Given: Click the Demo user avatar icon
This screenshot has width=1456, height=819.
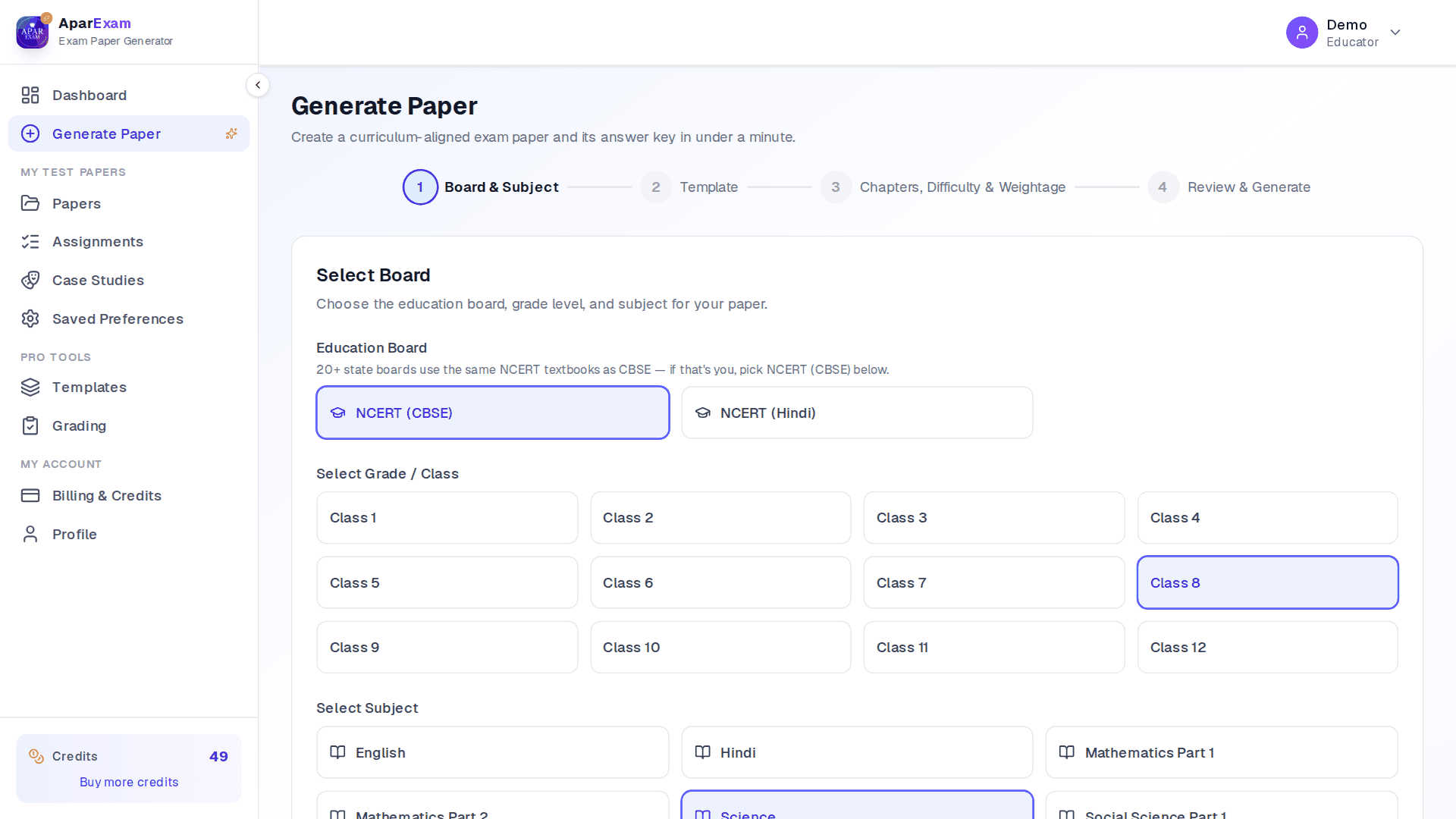Looking at the screenshot, I should tap(1301, 33).
